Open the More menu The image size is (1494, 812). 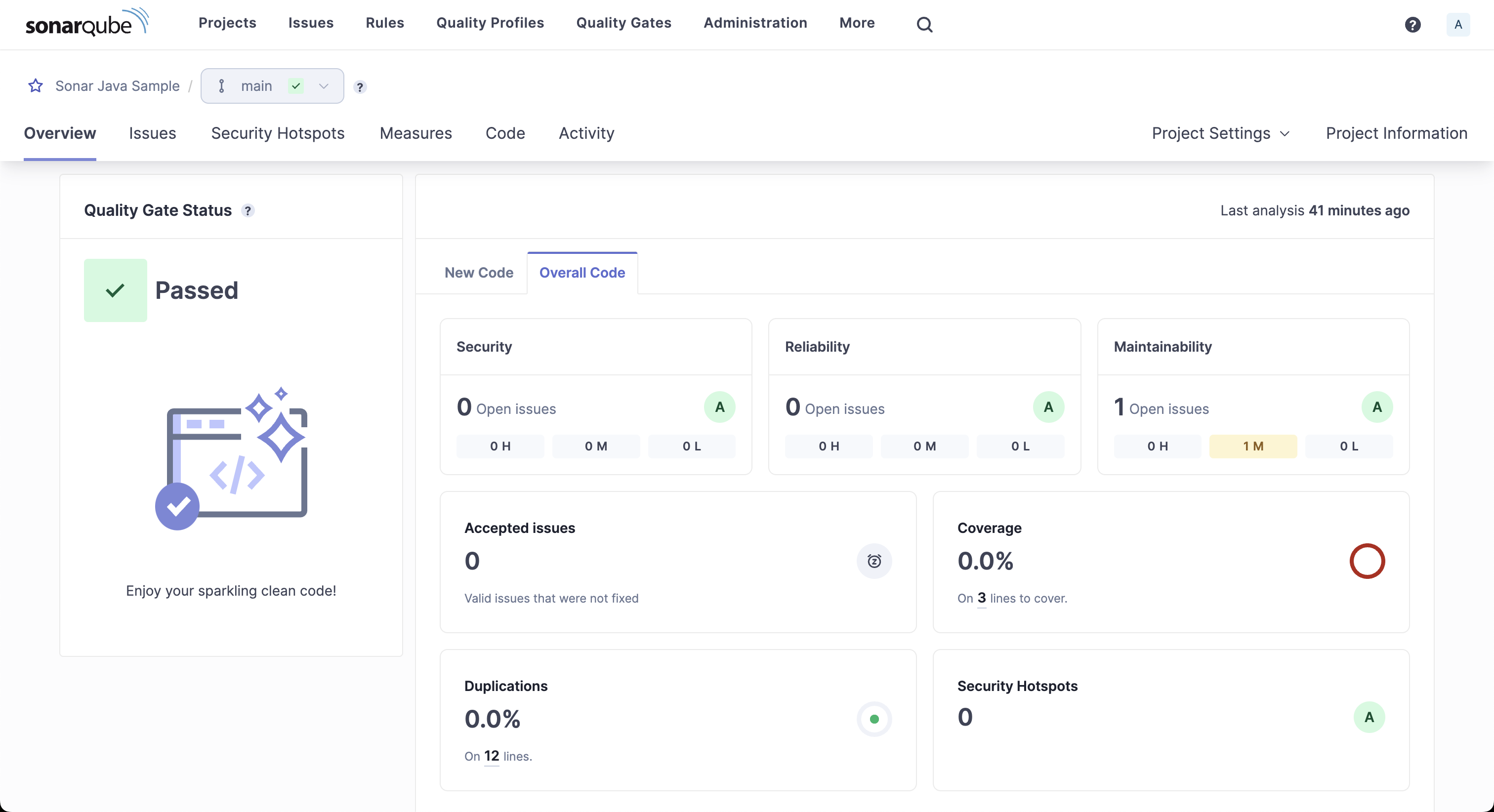[857, 23]
